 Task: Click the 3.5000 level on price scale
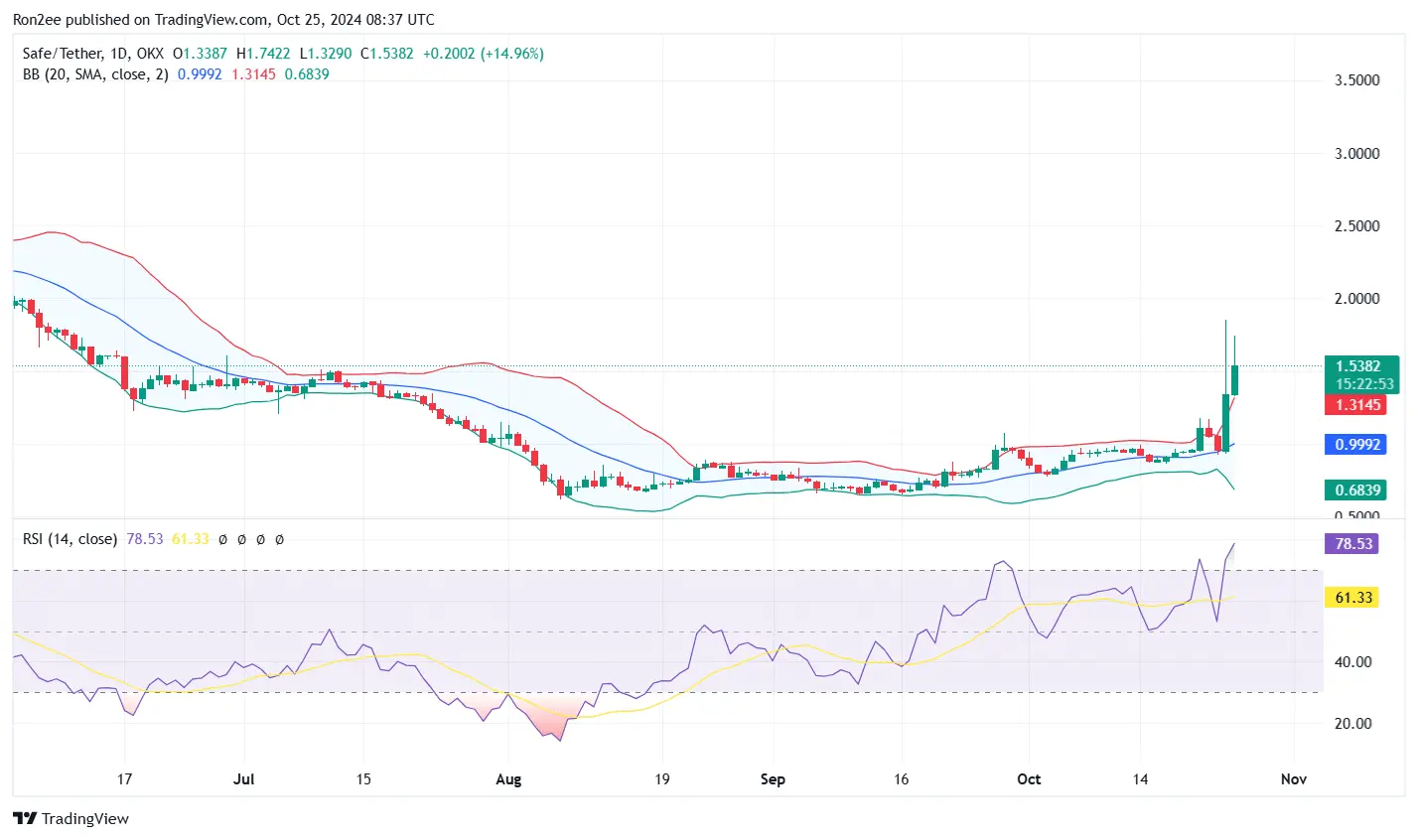click(x=1356, y=80)
